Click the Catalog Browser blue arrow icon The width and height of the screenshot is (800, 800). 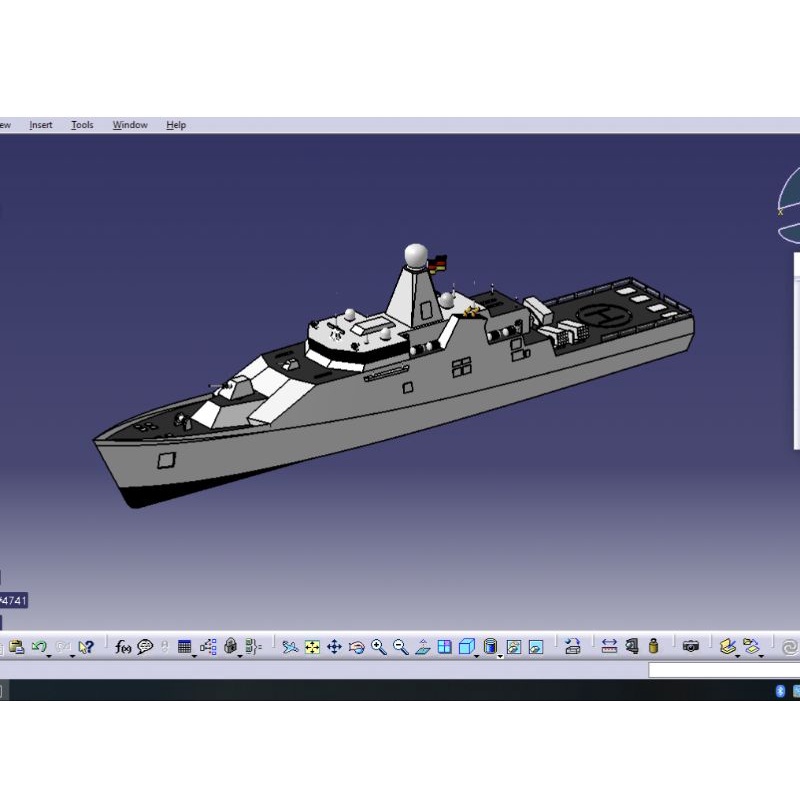tap(572, 646)
